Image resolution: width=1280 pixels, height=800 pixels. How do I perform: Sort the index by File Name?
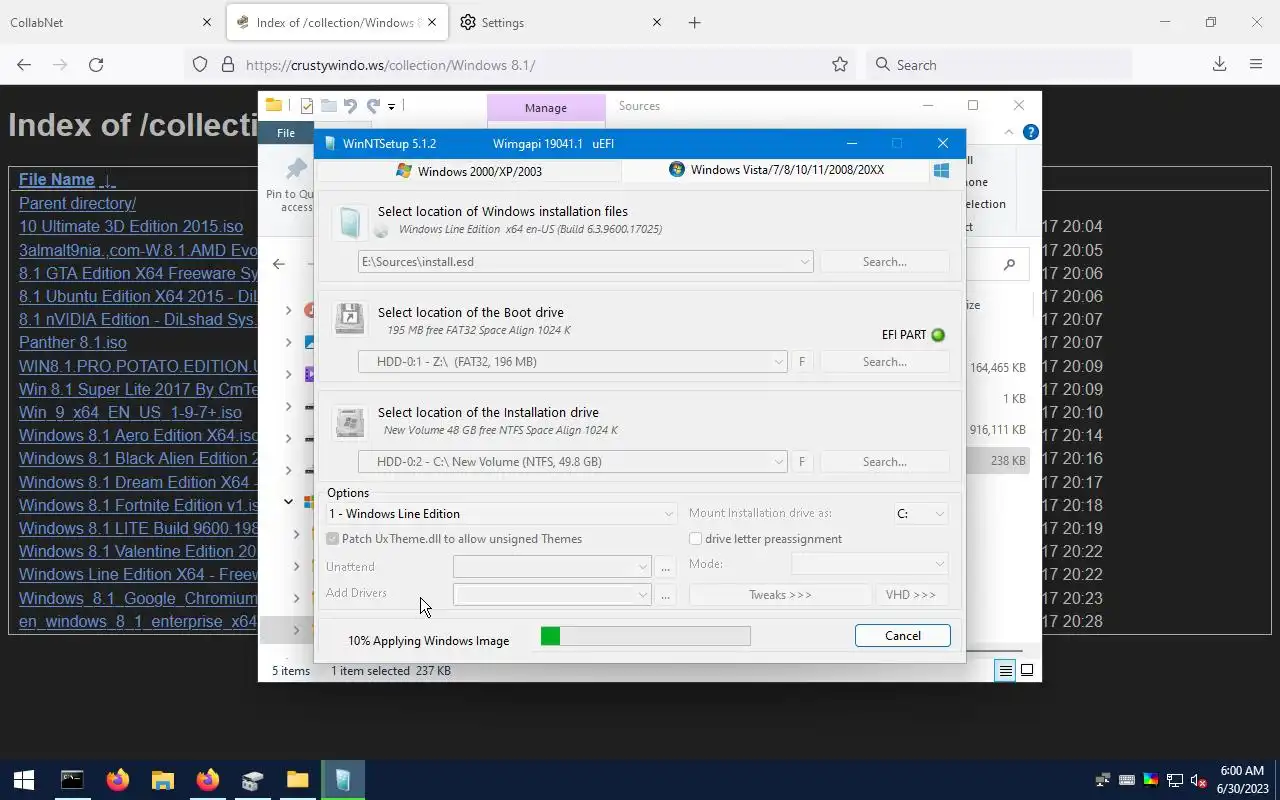click(x=57, y=180)
